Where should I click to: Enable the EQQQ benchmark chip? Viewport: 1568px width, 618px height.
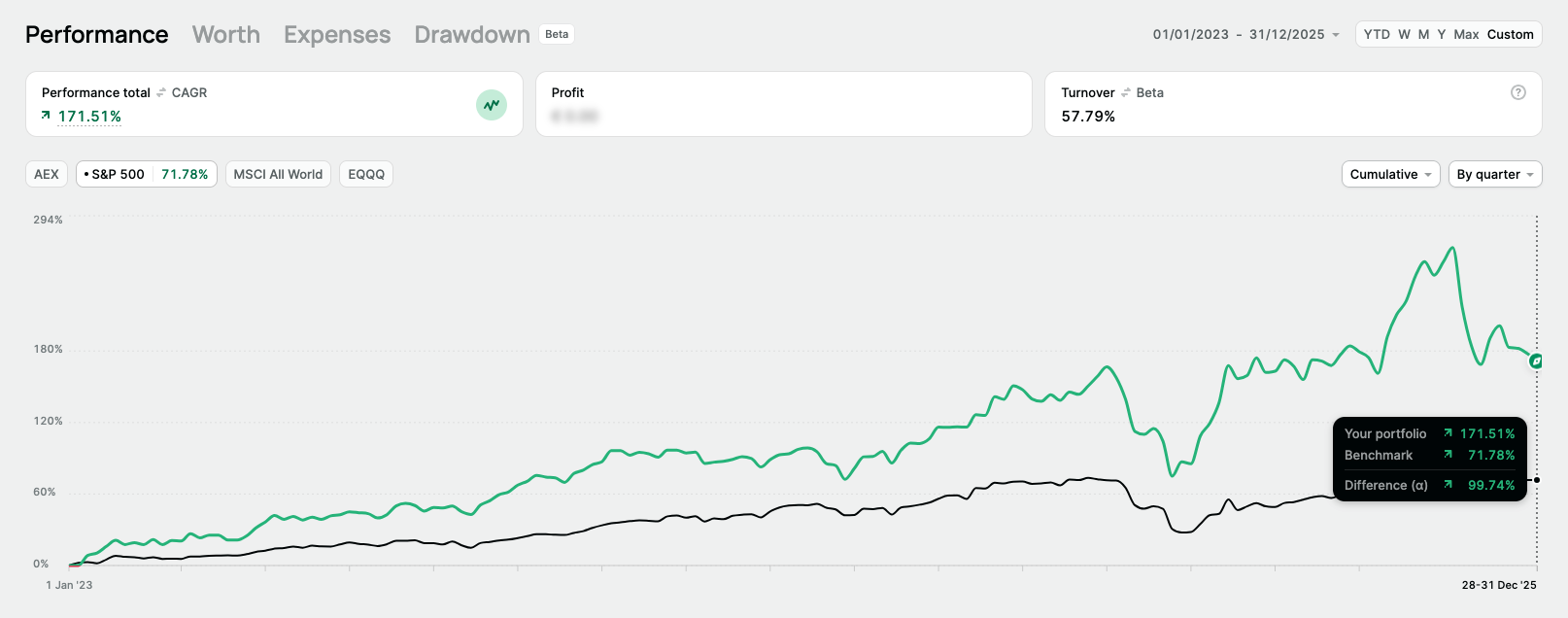pyautogui.click(x=366, y=174)
